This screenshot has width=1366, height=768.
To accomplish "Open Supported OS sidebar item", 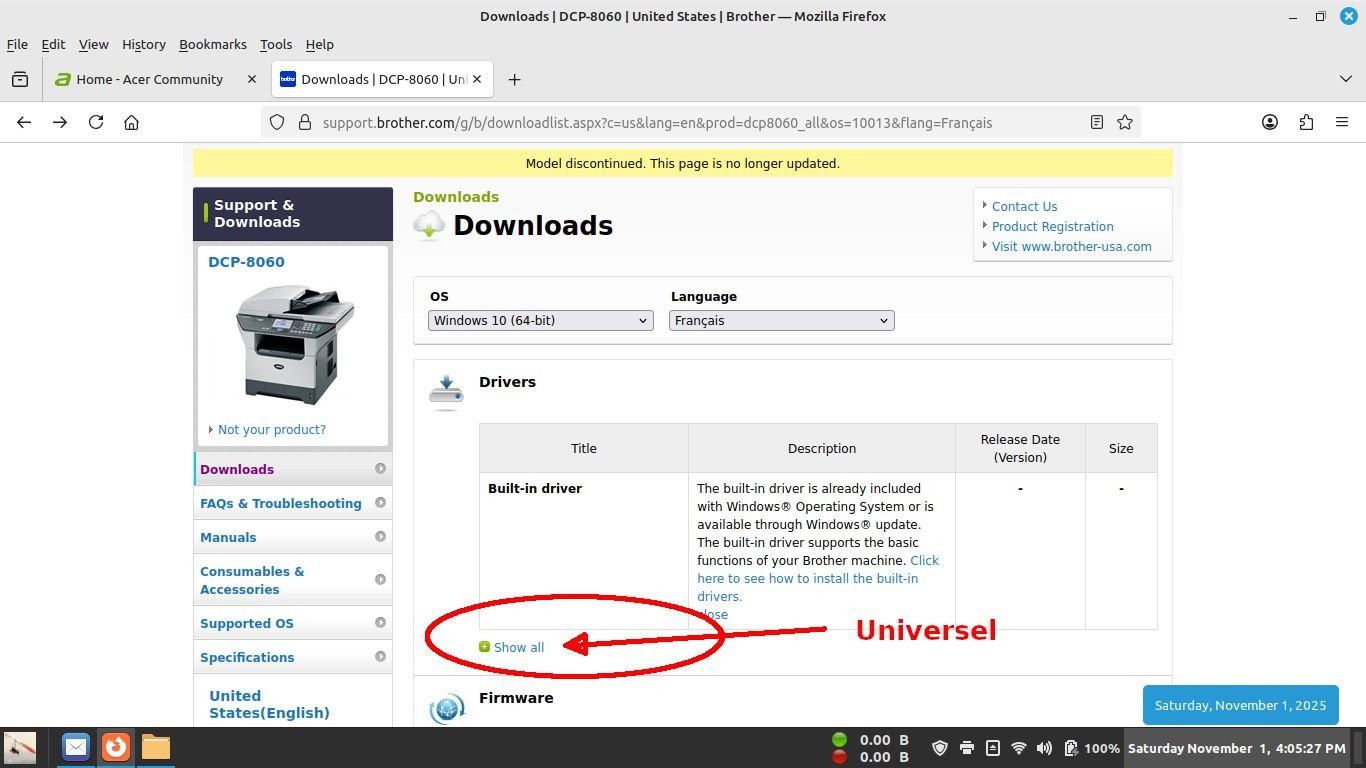I will tap(293, 623).
